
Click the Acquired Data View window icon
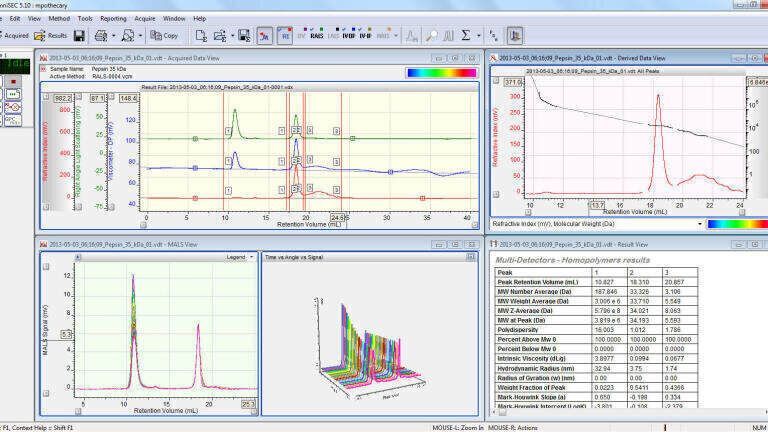pos(43,58)
